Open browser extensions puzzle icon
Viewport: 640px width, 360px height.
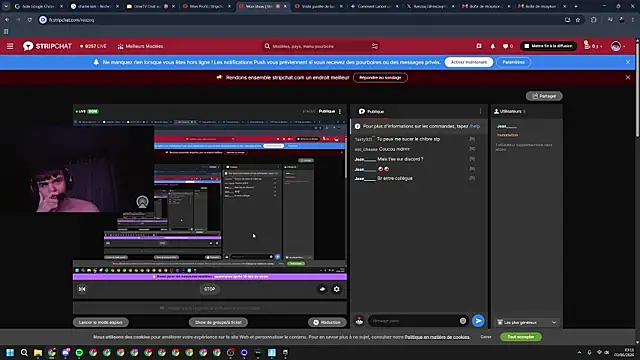pos(593,20)
